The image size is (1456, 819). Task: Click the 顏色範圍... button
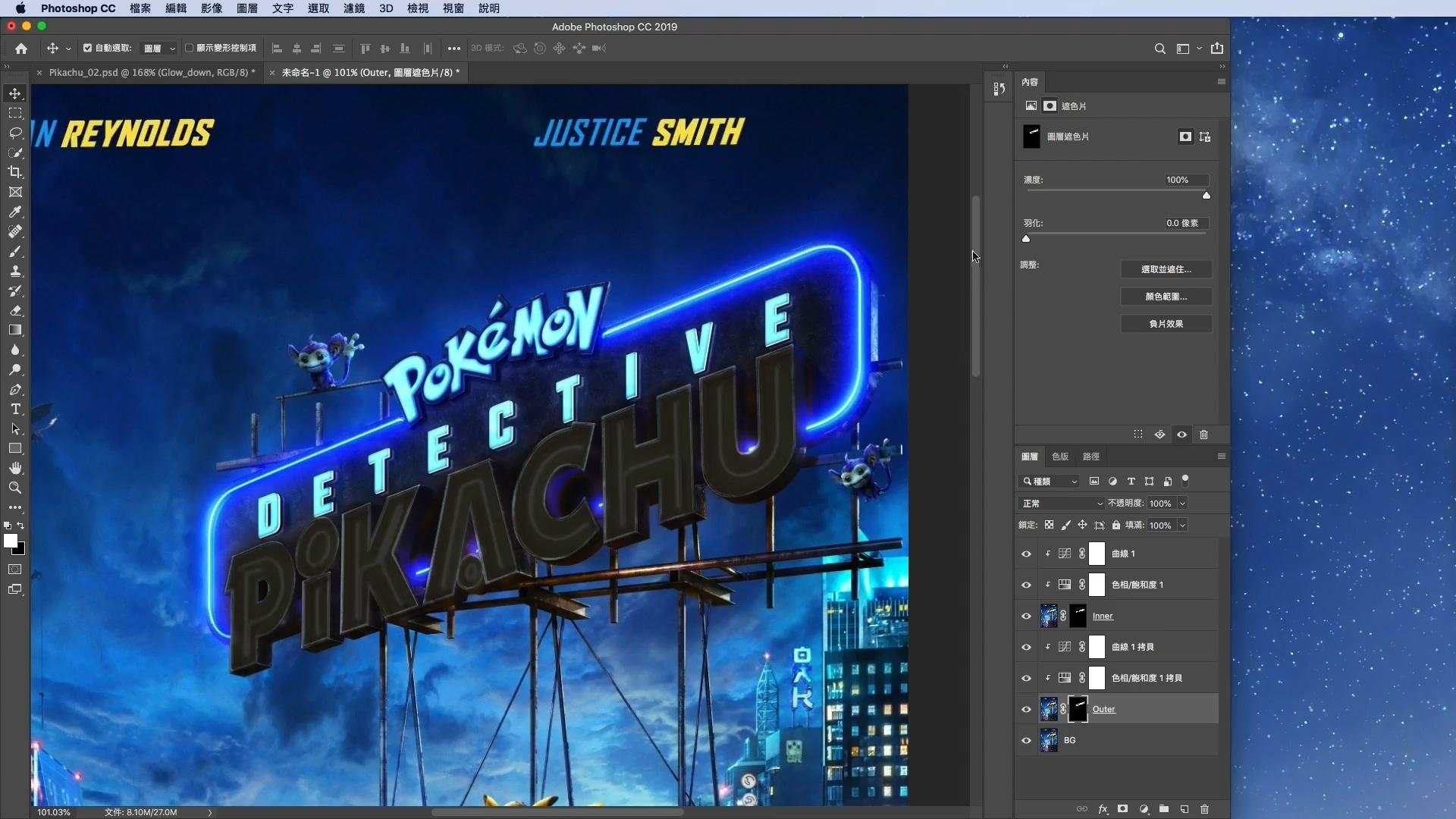click(1166, 297)
